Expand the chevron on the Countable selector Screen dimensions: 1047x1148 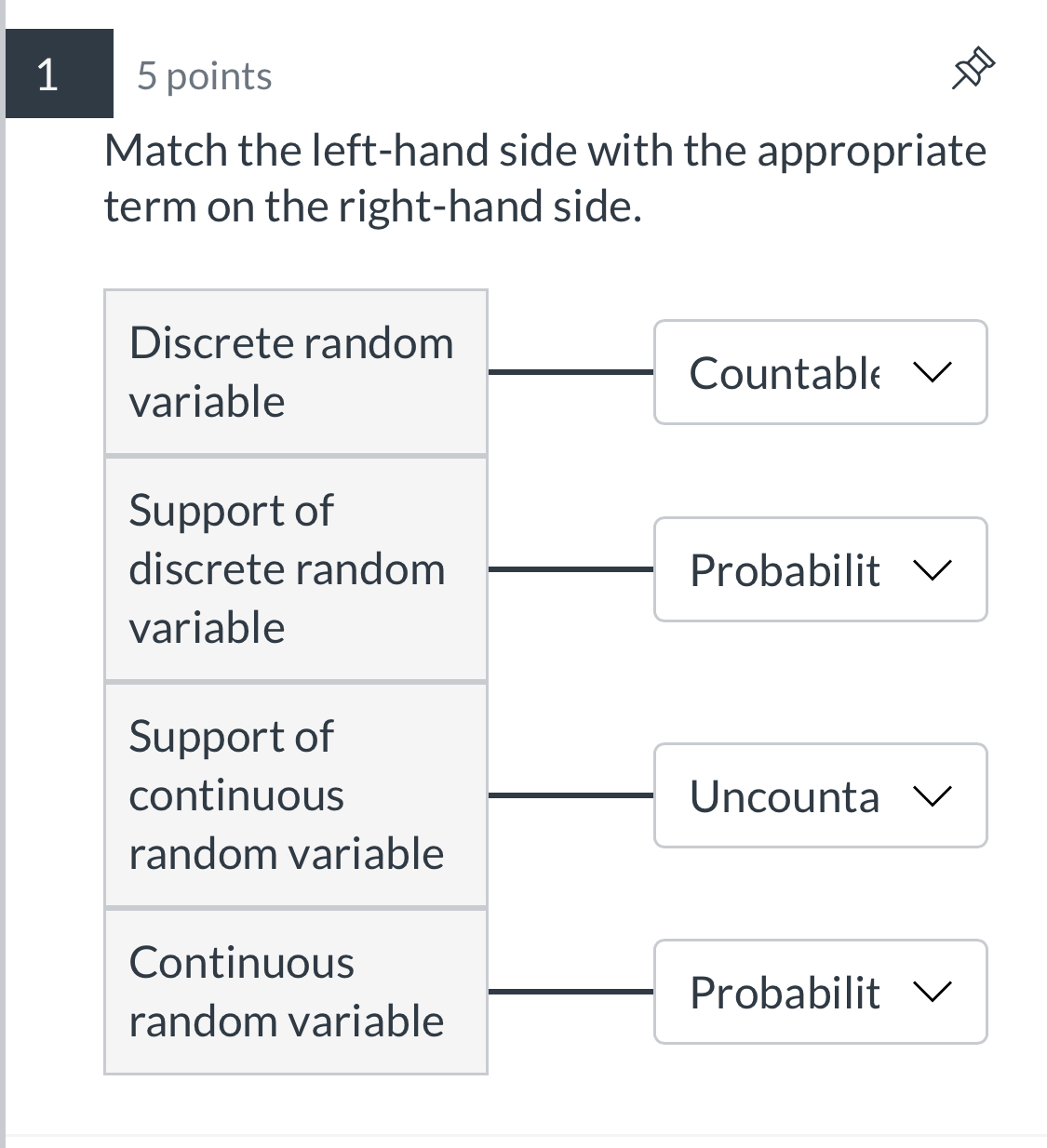[x=934, y=372]
